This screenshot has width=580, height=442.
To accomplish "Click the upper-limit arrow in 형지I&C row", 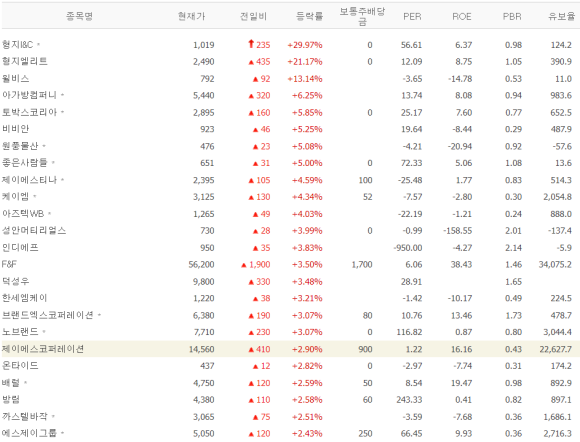I will pyautogui.click(x=251, y=44).
